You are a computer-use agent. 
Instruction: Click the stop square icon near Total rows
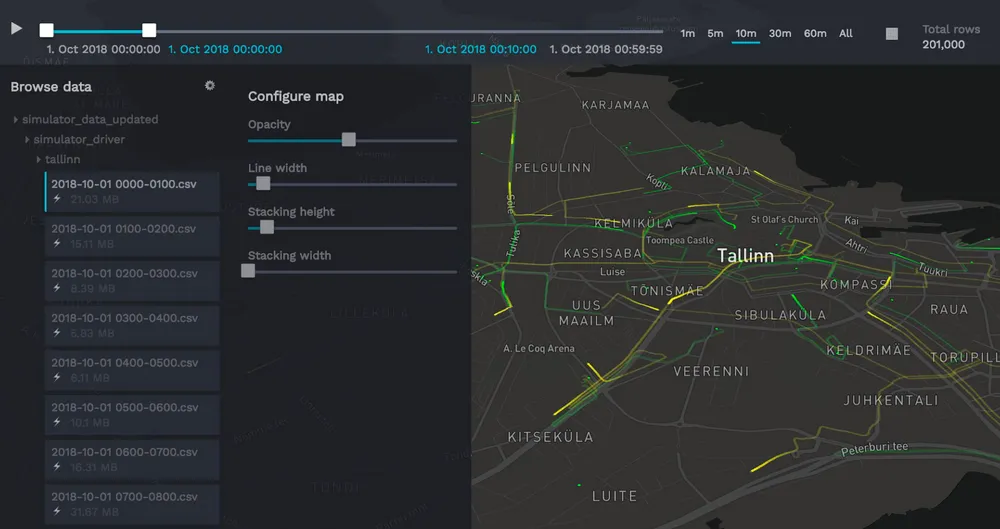(892, 34)
